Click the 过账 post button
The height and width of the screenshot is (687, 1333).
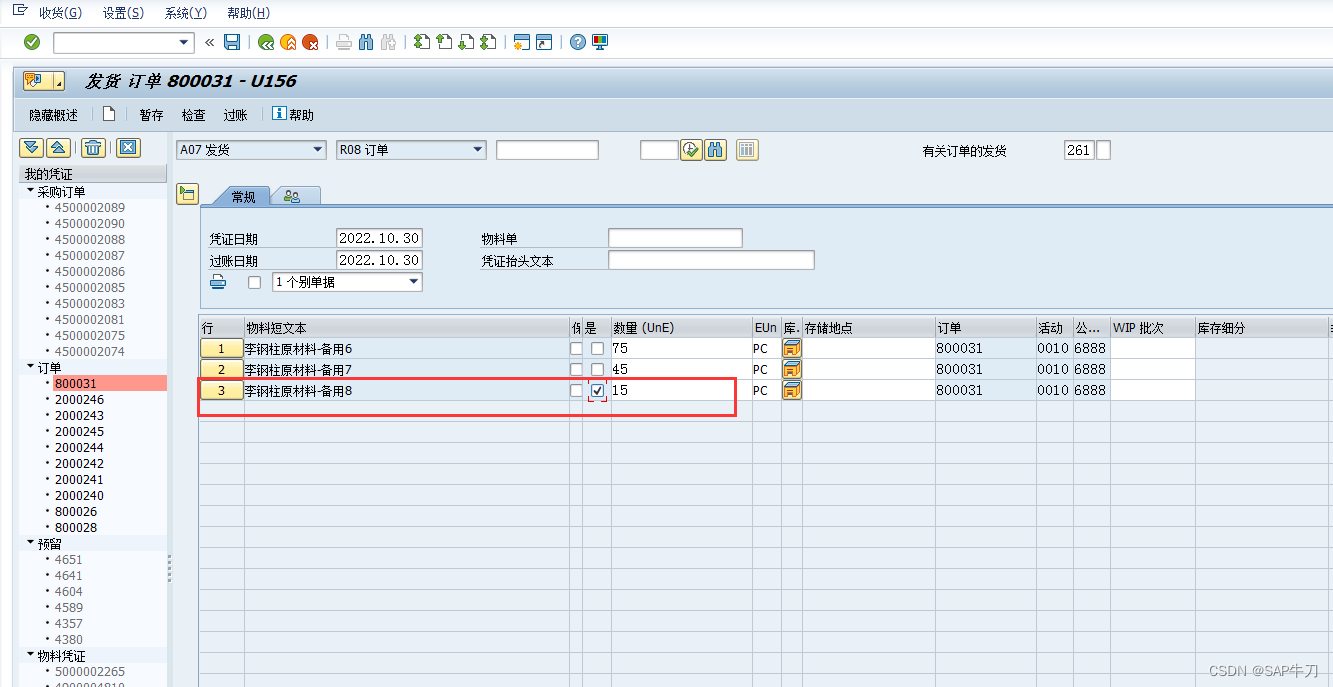tap(235, 115)
